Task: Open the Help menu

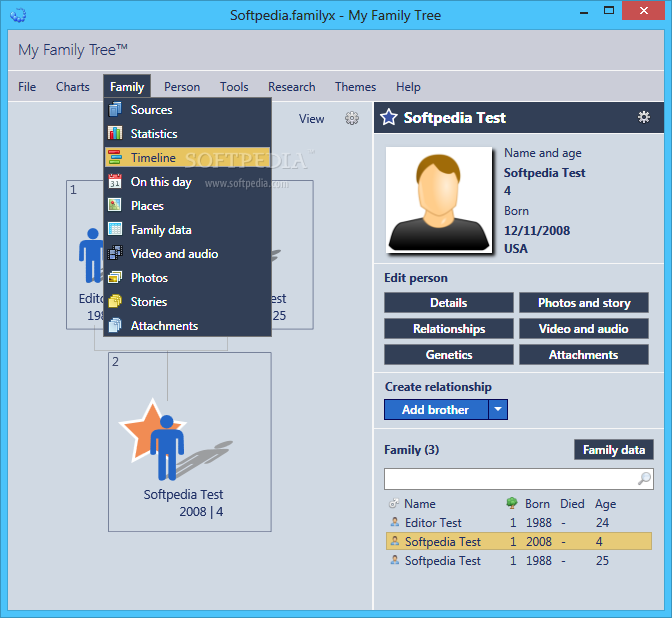Action: (408, 87)
